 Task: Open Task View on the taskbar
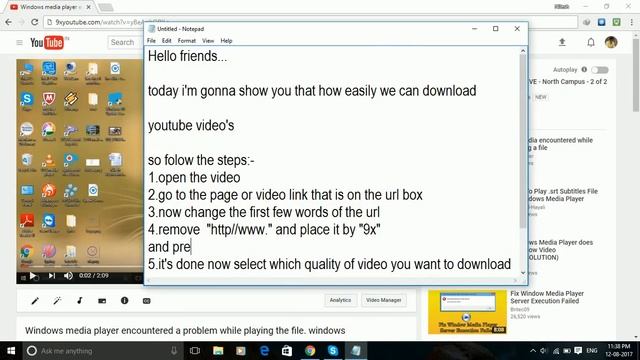[x=195, y=351]
